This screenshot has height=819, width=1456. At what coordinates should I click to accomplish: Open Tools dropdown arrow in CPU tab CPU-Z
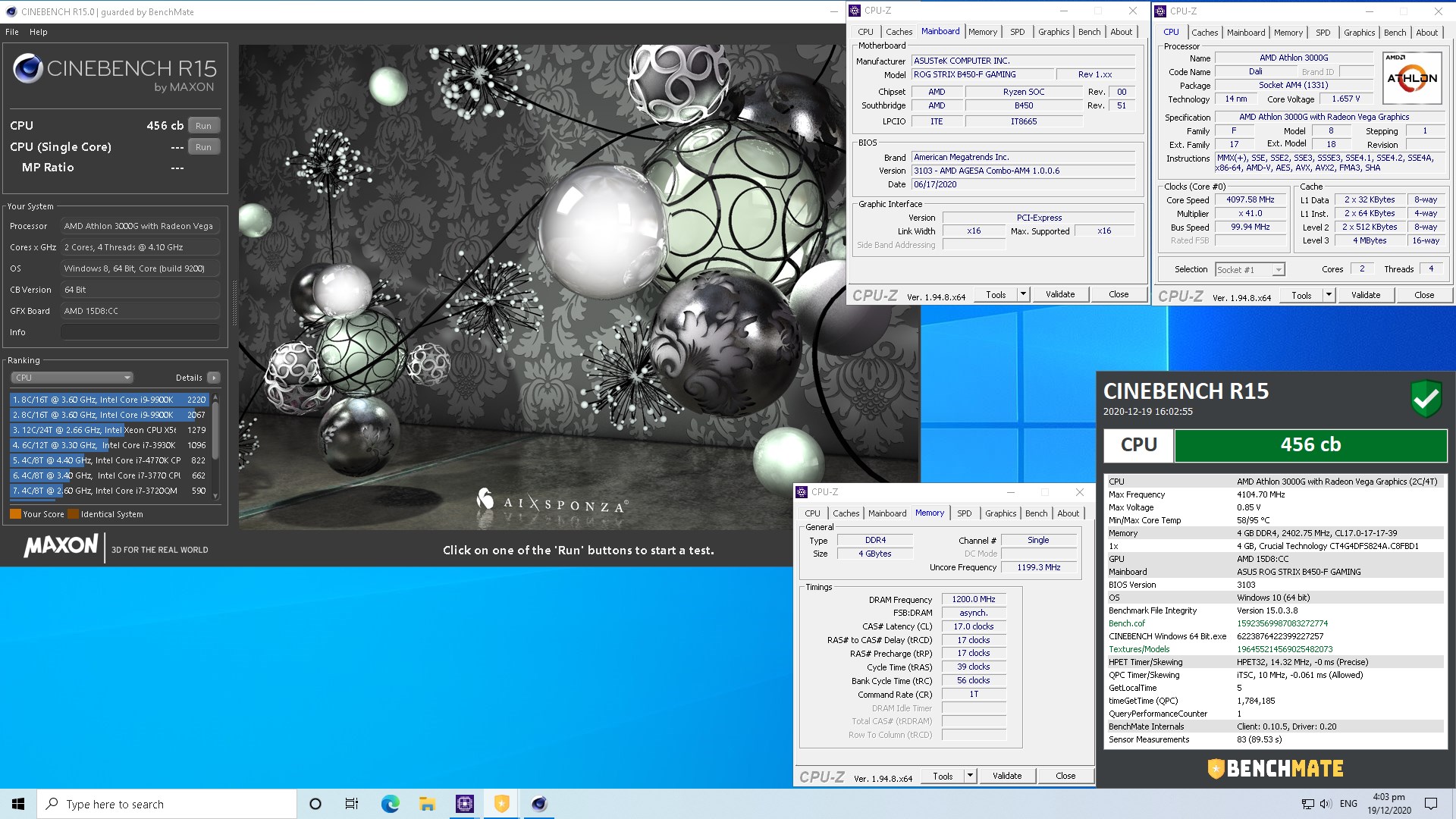click(x=1329, y=295)
